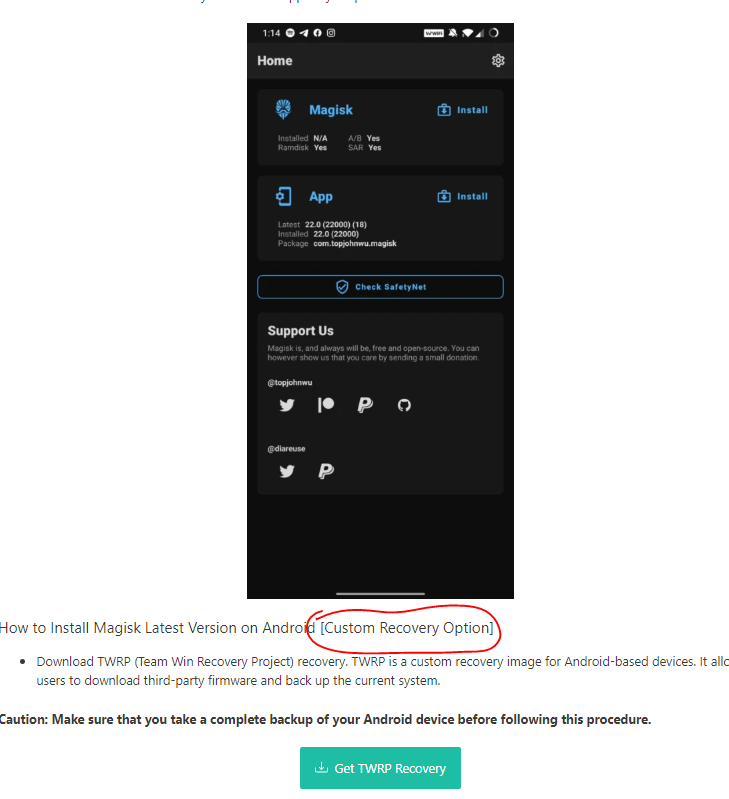Screen dimensions: 729x799
Task: Click the Instagram status bar icon
Action: tap(331, 33)
